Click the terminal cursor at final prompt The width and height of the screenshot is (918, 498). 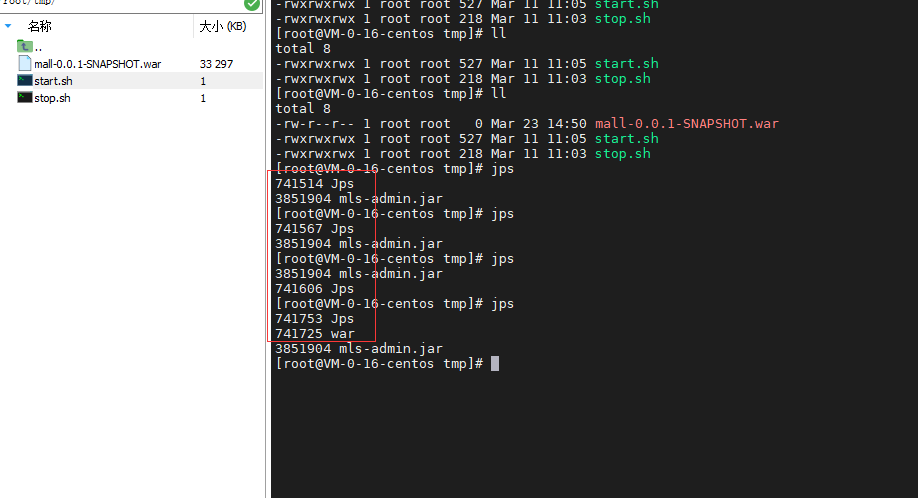pos(495,363)
